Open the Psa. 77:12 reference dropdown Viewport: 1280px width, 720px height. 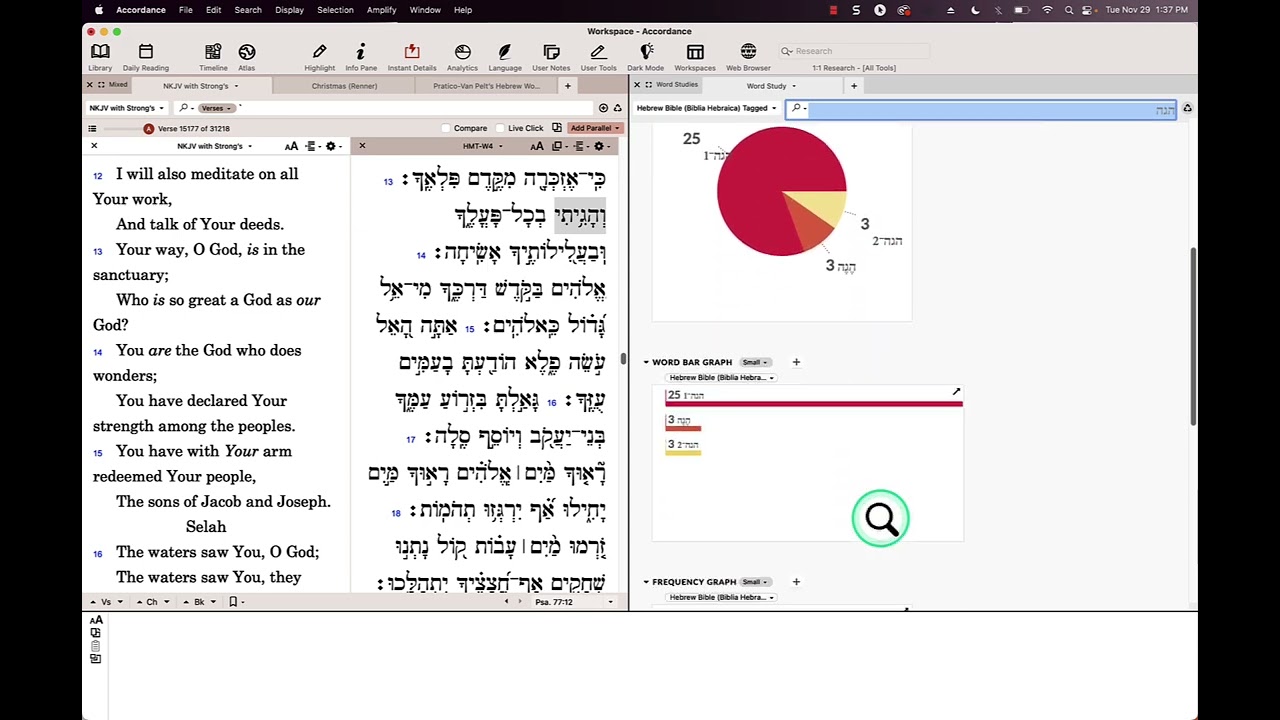[x=574, y=602]
